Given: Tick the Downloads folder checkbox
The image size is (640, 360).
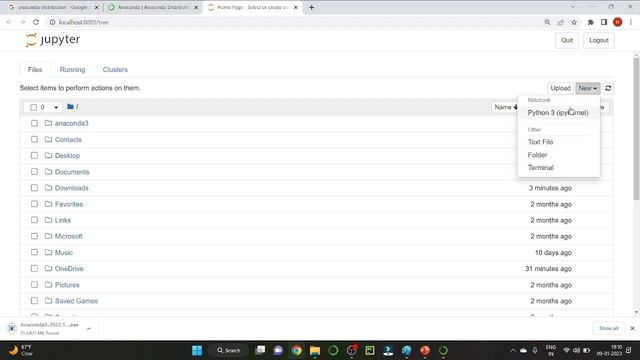Looking at the screenshot, I should [x=34, y=188].
